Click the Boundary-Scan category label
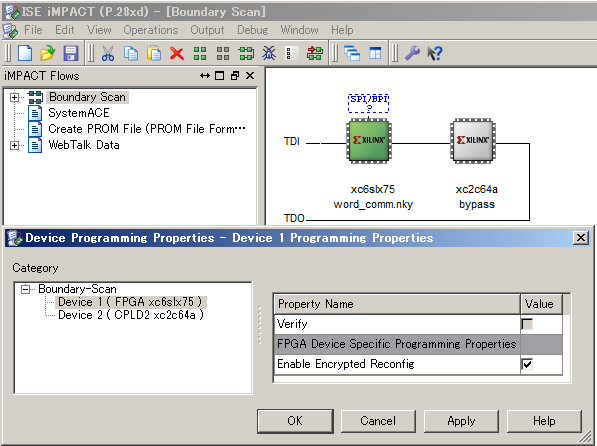The width and height of the screenshot is (597, 446). (x=77, y=289)
